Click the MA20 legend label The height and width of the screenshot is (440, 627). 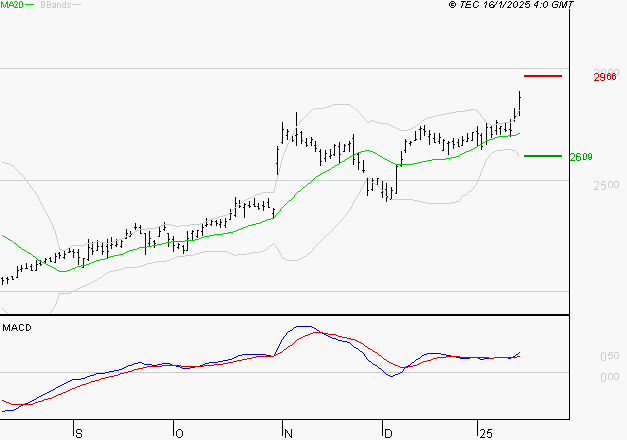12,5
